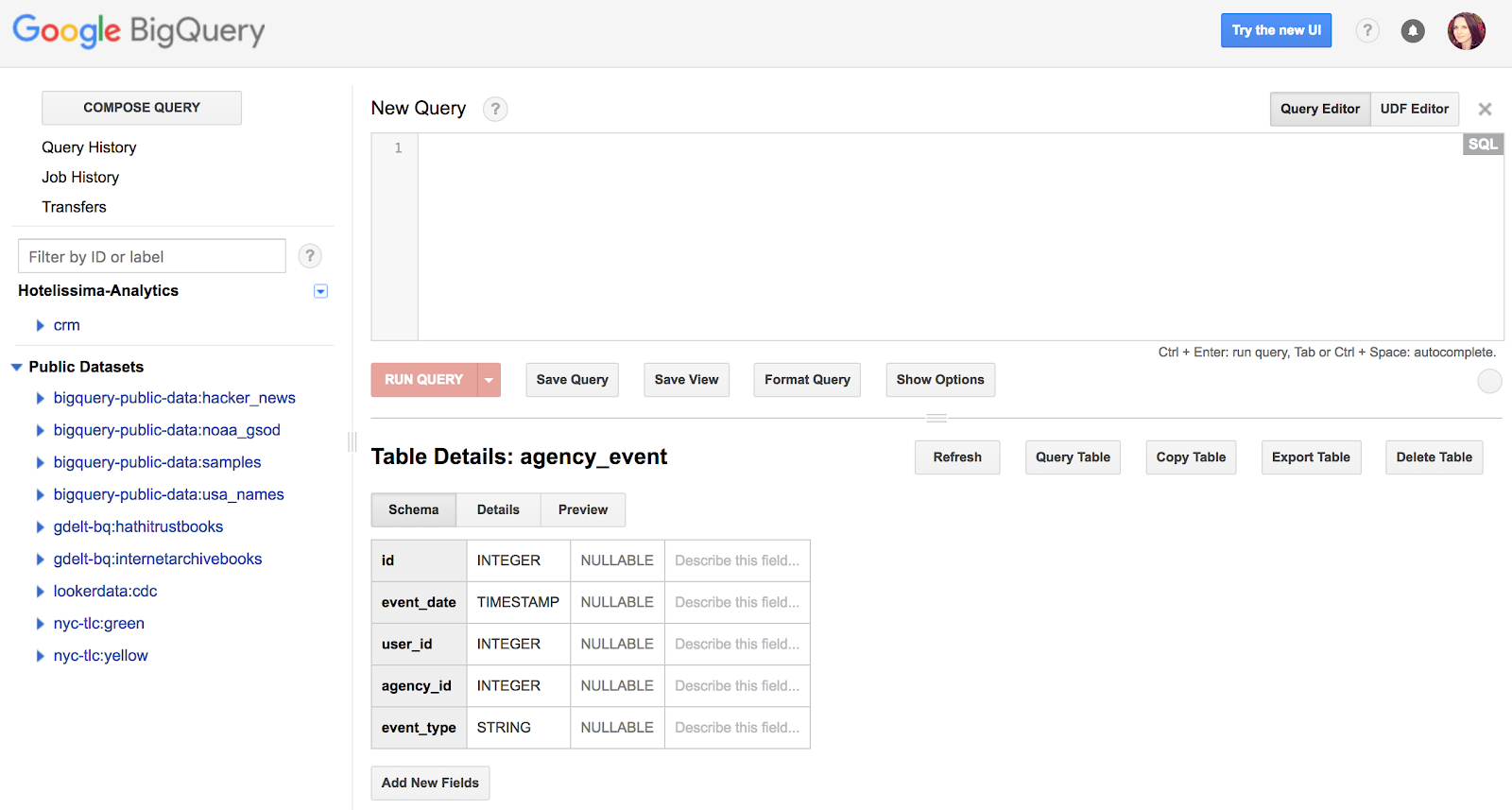Expand bigquery-public-data:noaa_gsod dataset arrow
The height and width of the screenshot is (810, 1512).
tap(40, 430)
